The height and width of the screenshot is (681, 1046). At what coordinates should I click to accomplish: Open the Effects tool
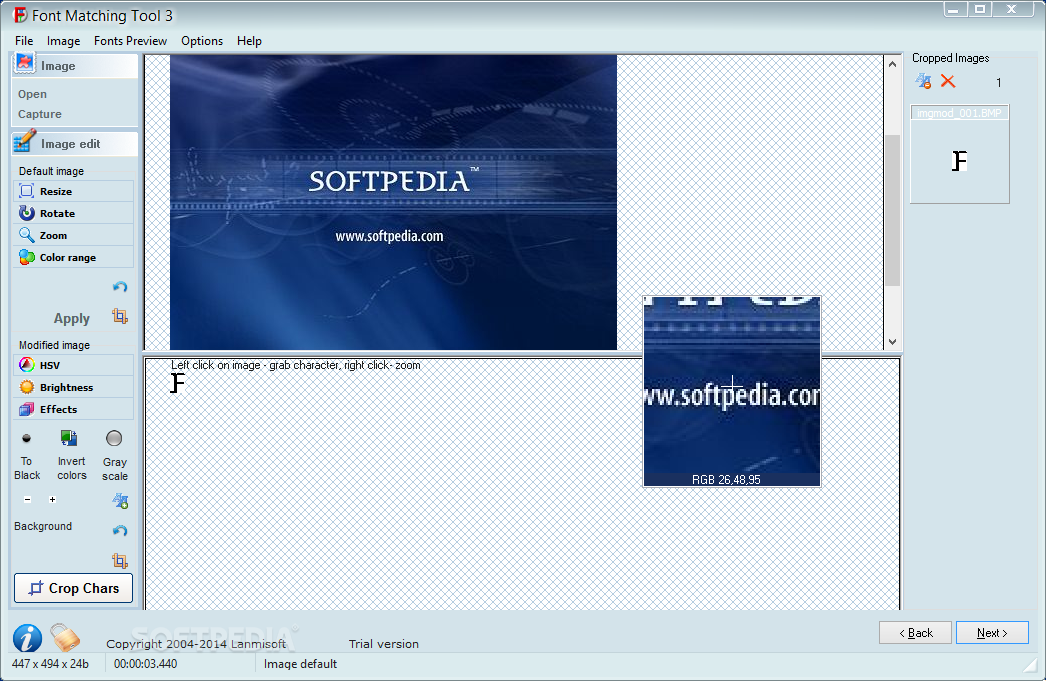73,410
